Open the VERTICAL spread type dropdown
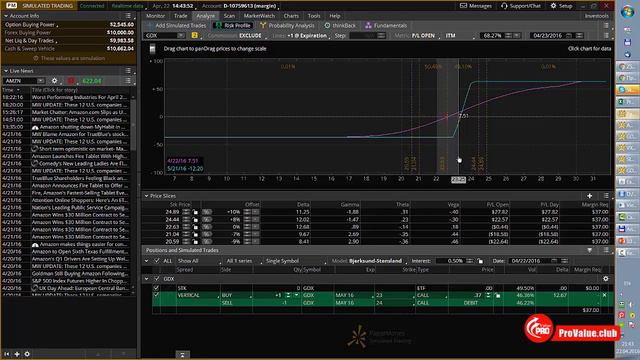The height and width of the screenshot is (360, 640). click(198, 295)
